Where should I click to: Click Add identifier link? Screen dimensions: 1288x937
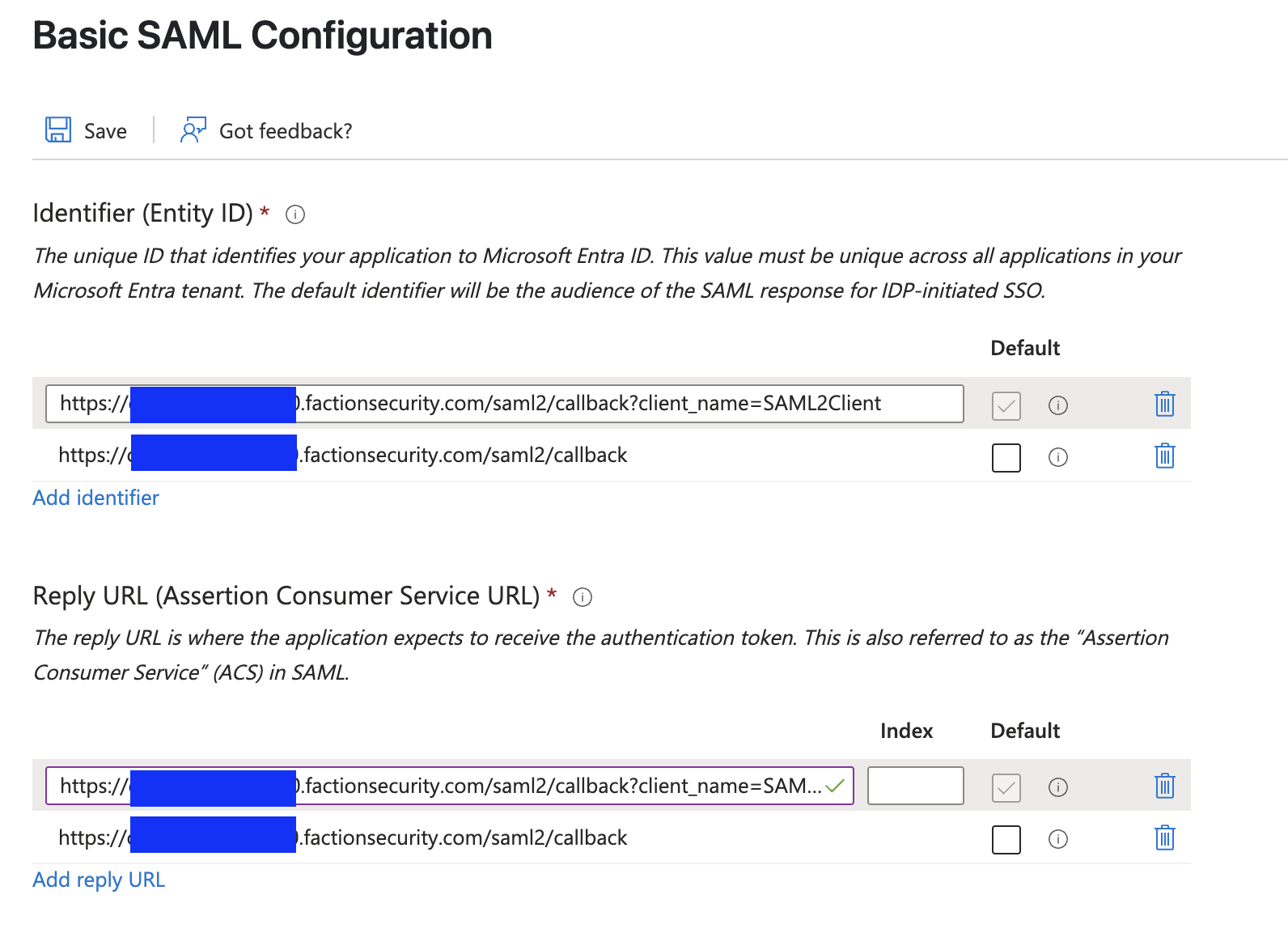point(95,498)
